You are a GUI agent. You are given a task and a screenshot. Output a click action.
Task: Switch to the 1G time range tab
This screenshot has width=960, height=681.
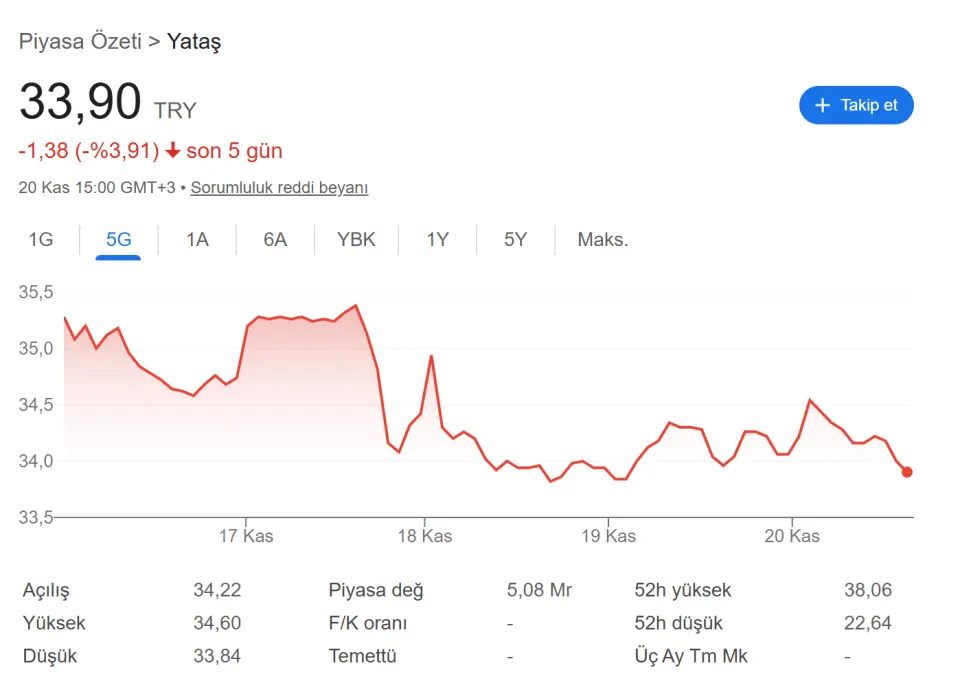40,240
